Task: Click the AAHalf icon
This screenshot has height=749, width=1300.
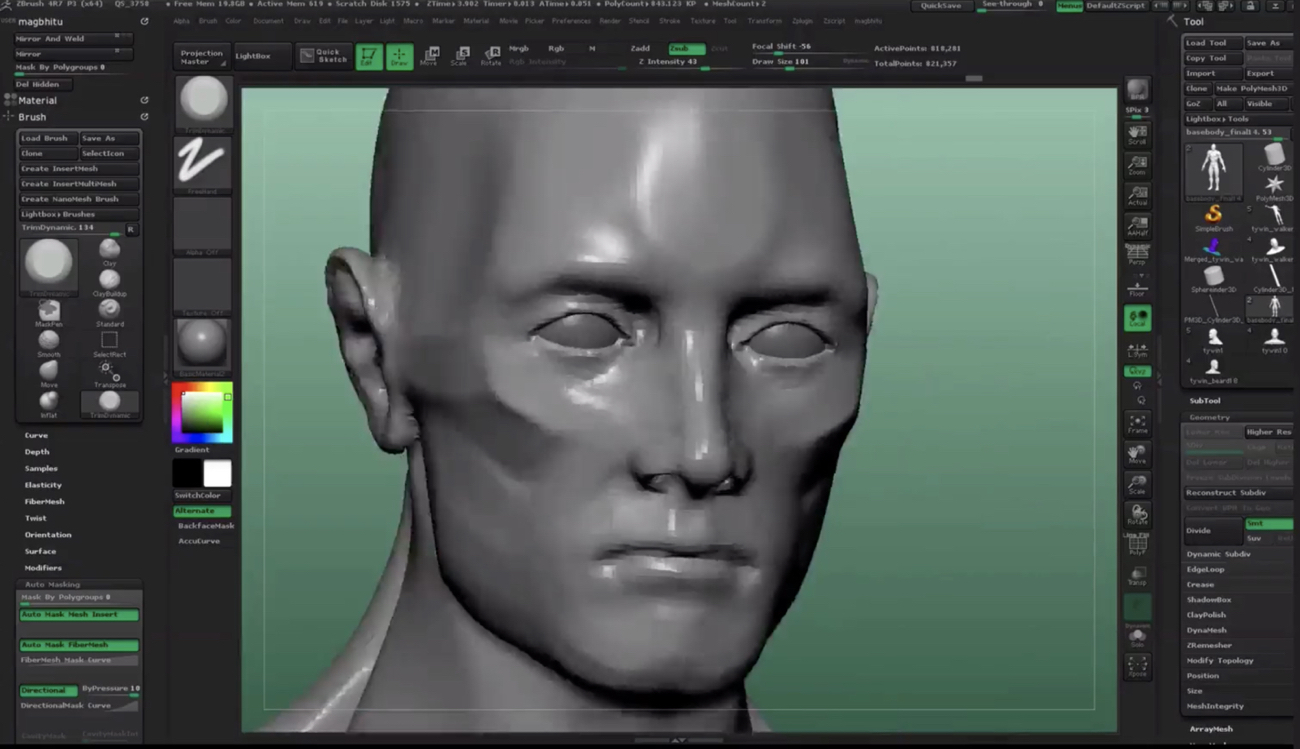Action: (1137, 226)
